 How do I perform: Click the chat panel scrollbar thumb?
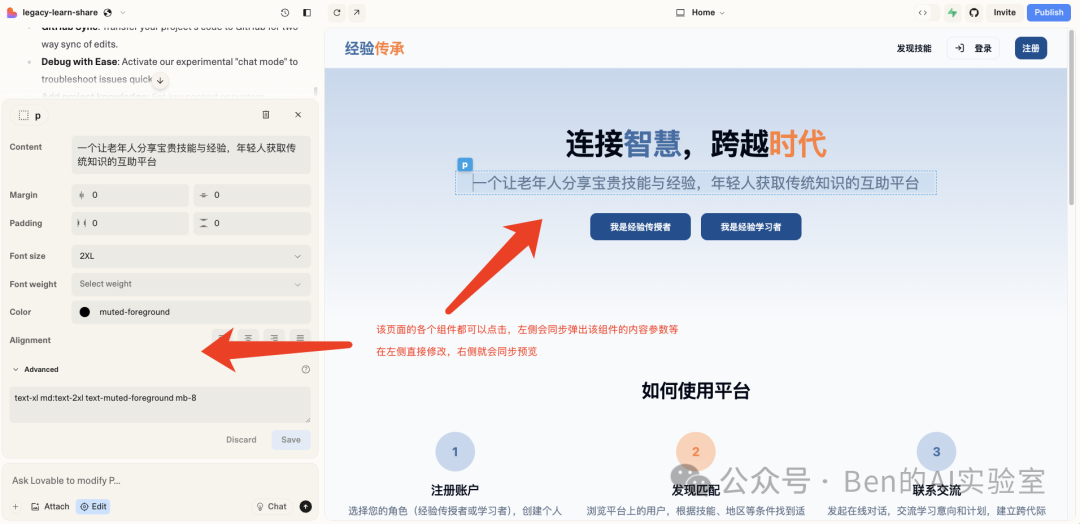pos(316,91)
